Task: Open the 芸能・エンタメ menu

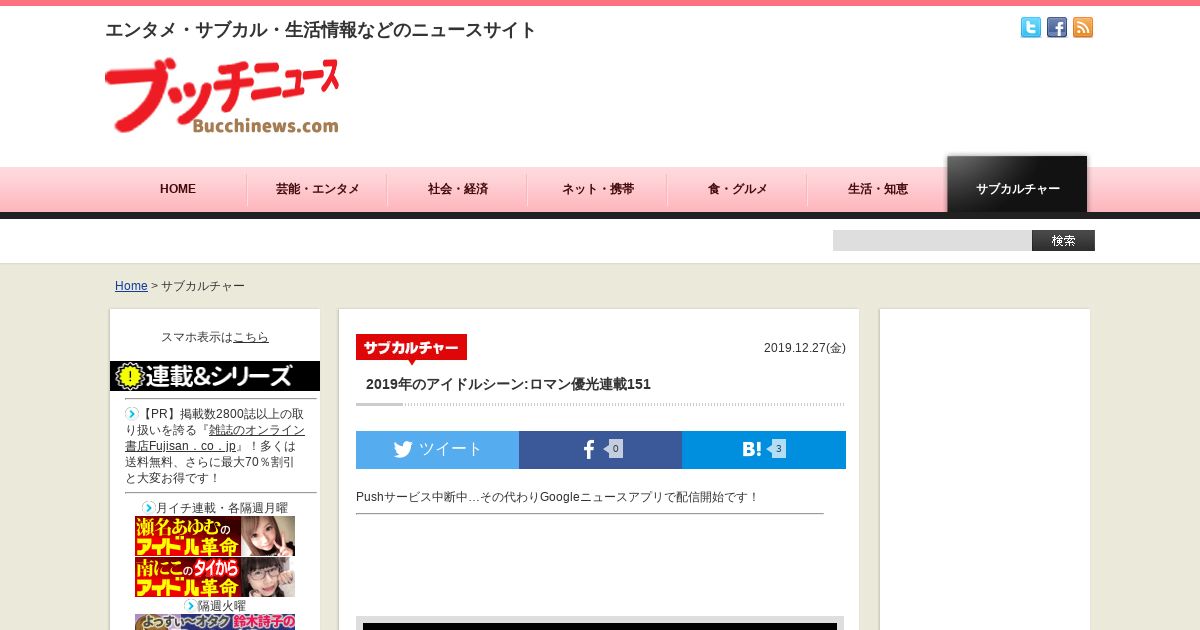Action: tap(317, 189)
